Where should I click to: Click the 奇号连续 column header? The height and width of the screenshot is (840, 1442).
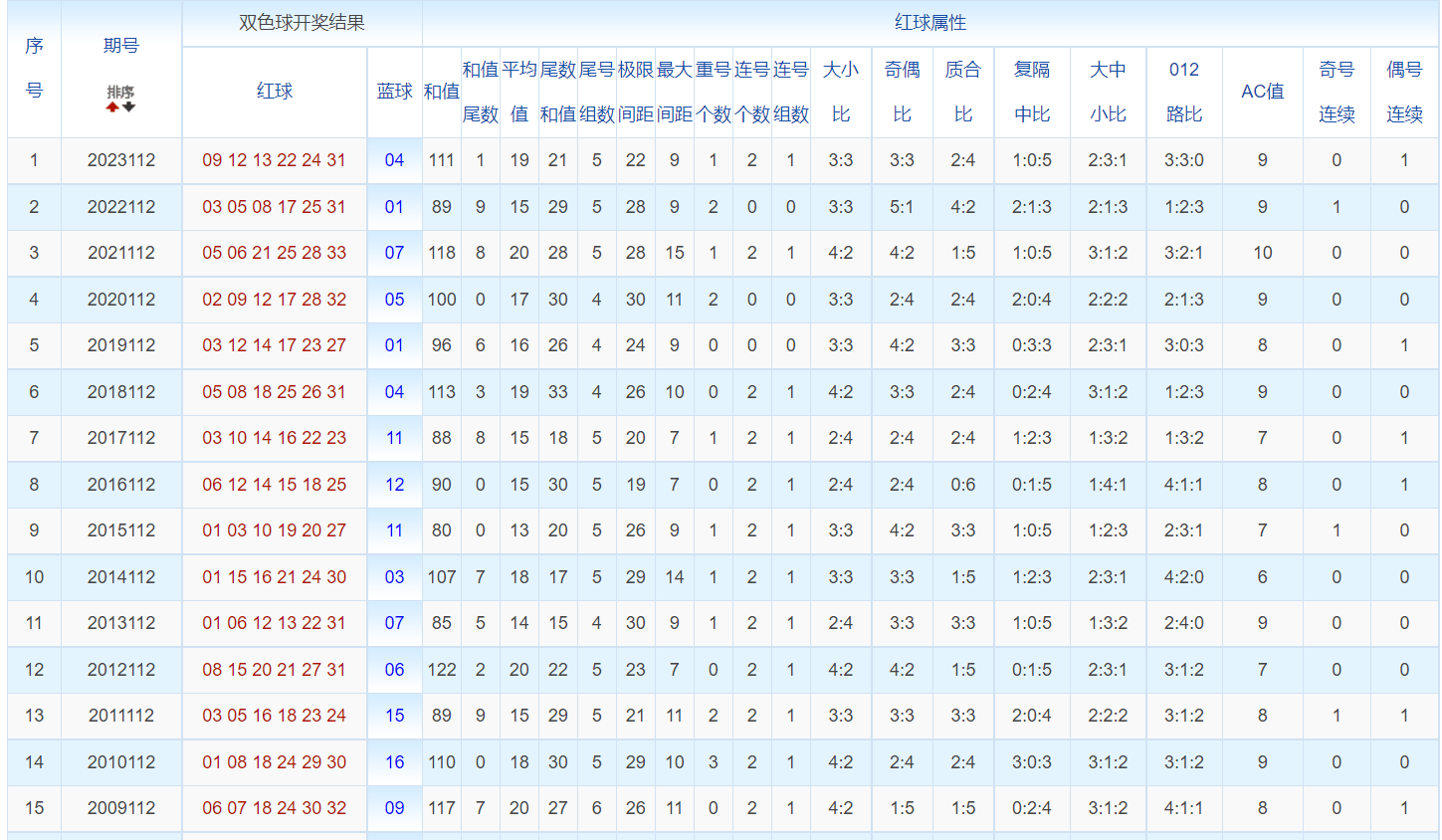point(1337,92)
